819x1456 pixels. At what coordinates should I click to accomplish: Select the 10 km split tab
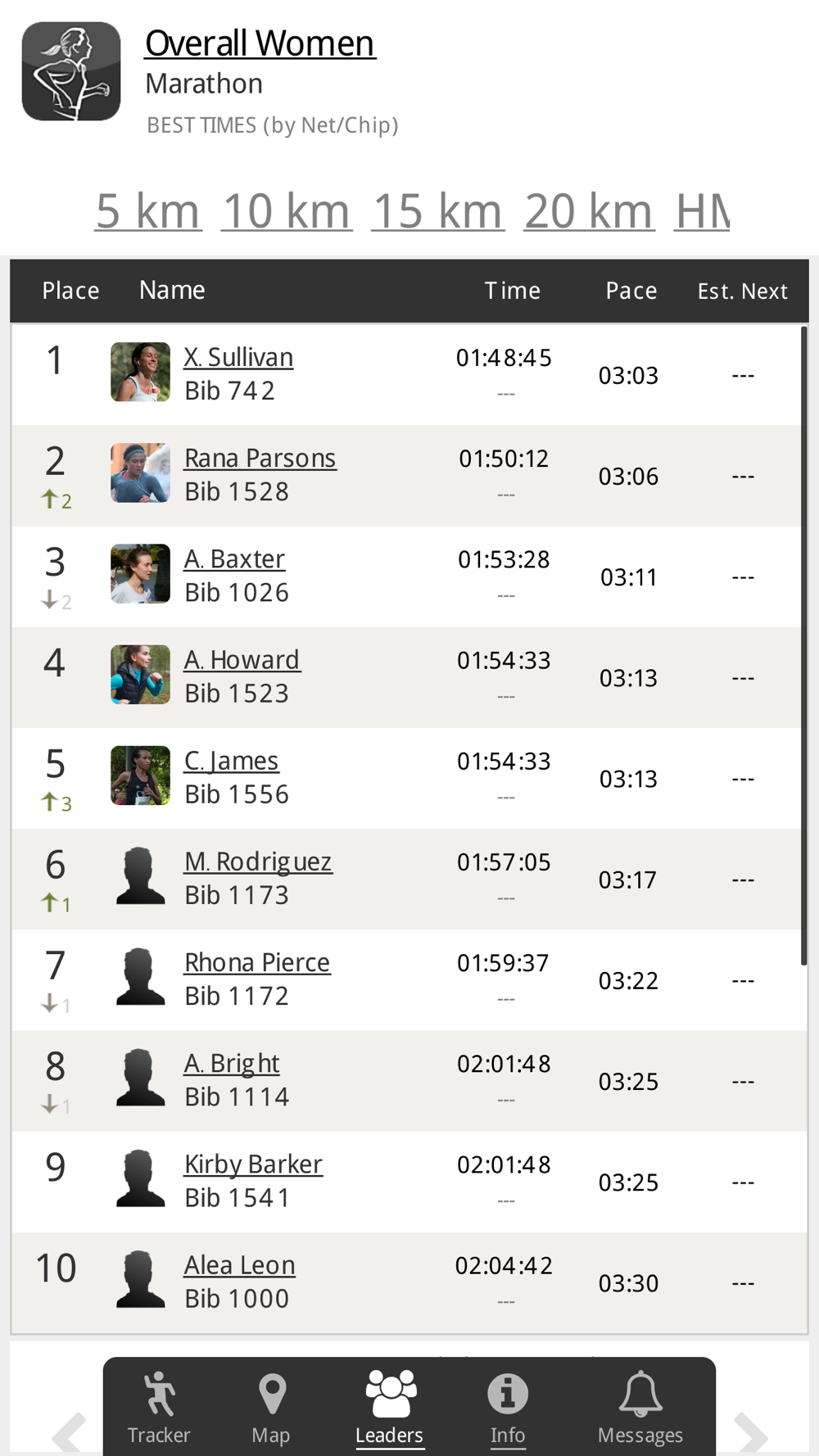point(287,210)
